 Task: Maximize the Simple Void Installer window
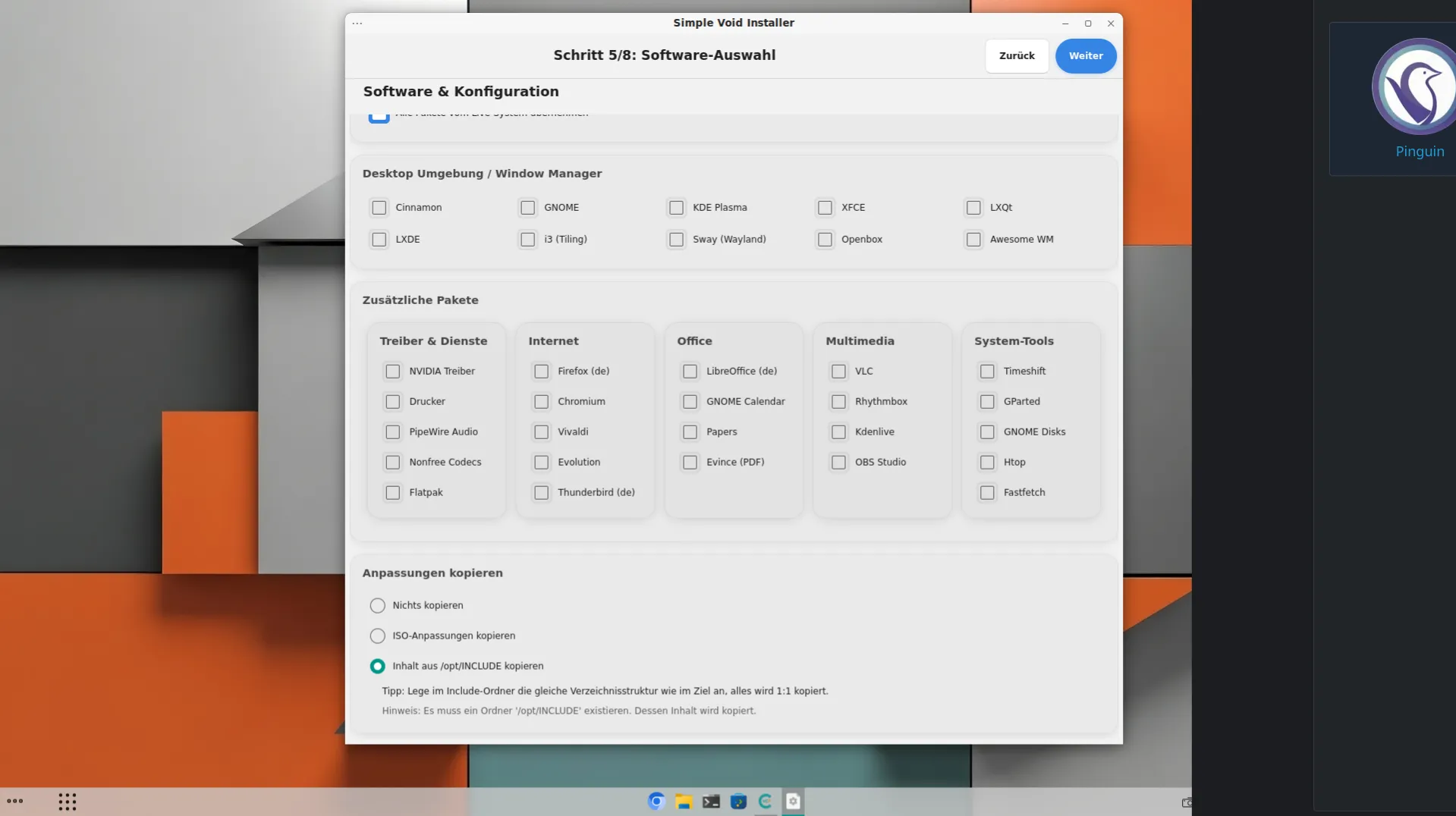[1088, 24]
